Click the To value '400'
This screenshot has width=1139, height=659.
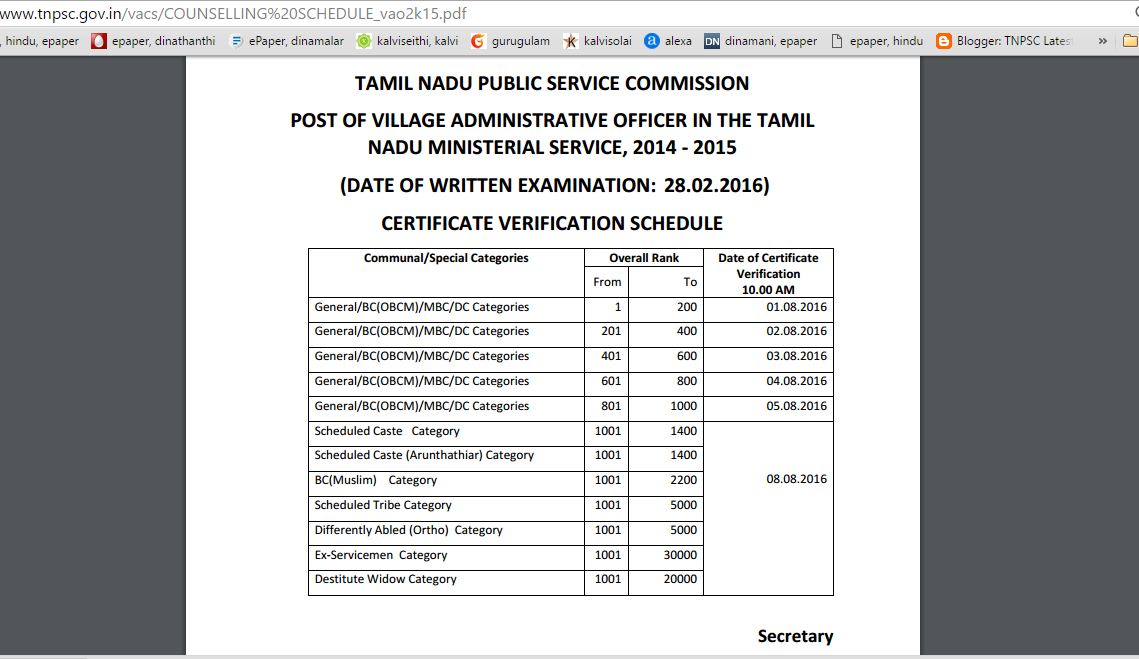pyautogui.click(x=686, y=331)
